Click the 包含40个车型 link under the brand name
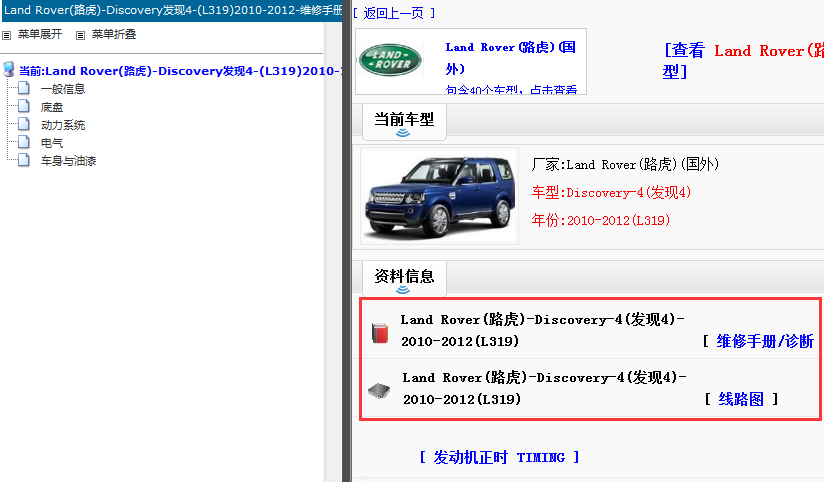Image resolution: width=824 pixels, height=482 pixels. pos(511,89)
